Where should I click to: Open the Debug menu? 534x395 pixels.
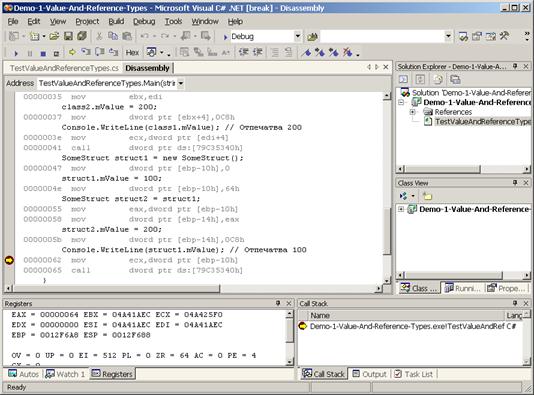tap(144, 21)
